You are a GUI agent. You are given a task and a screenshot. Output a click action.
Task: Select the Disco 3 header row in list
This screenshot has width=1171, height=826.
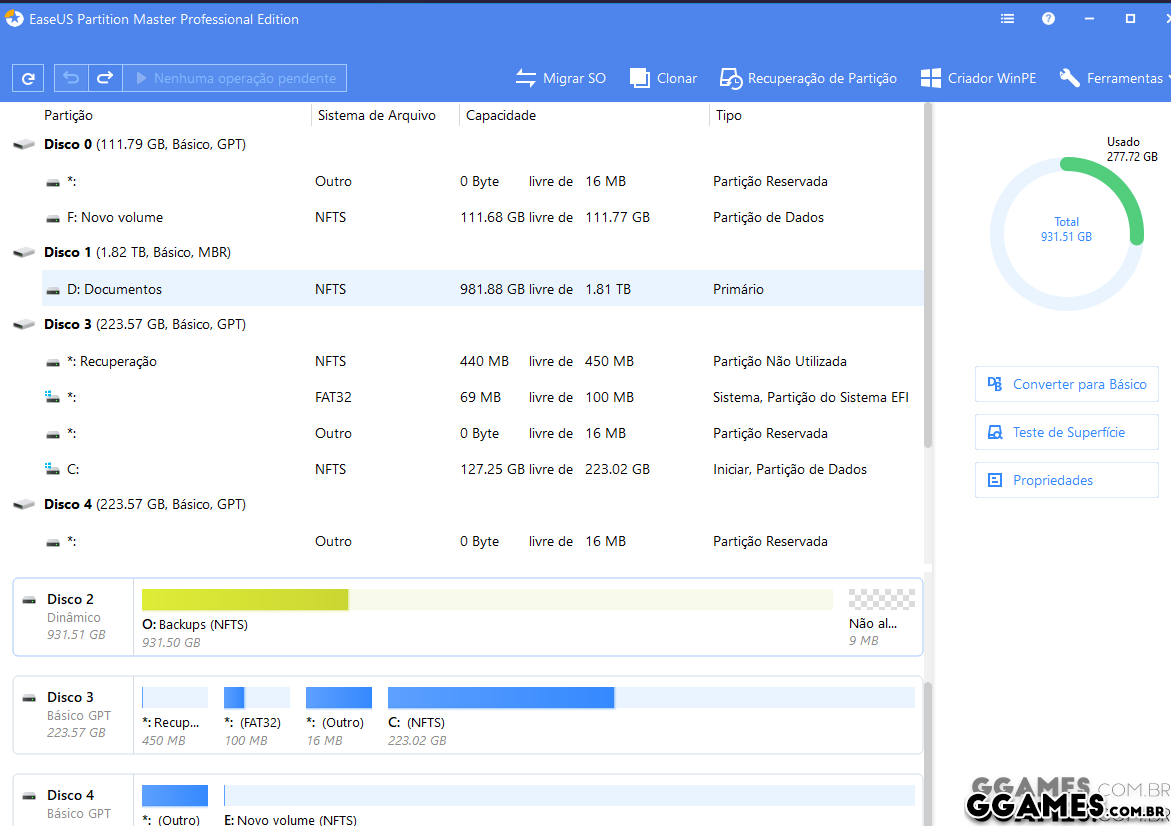click(x=144, y=324)
